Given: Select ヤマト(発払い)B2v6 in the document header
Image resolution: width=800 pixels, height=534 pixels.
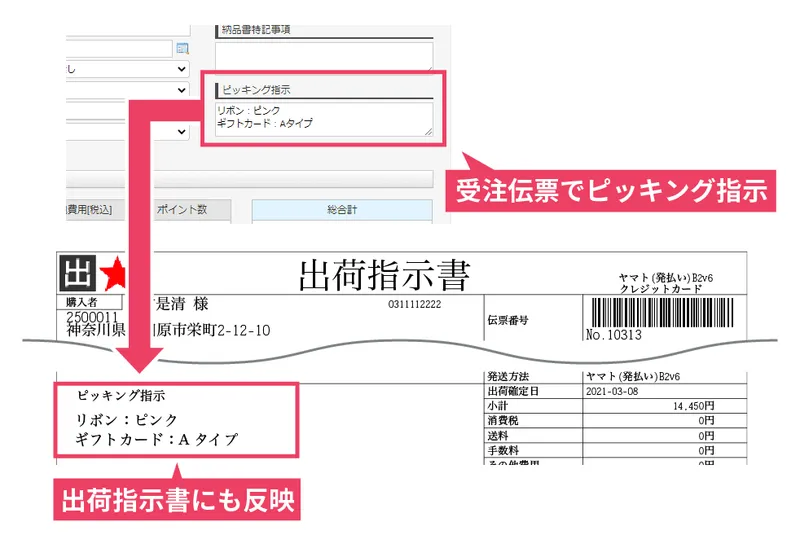Looking at the screenshot, I should point(666,278).
